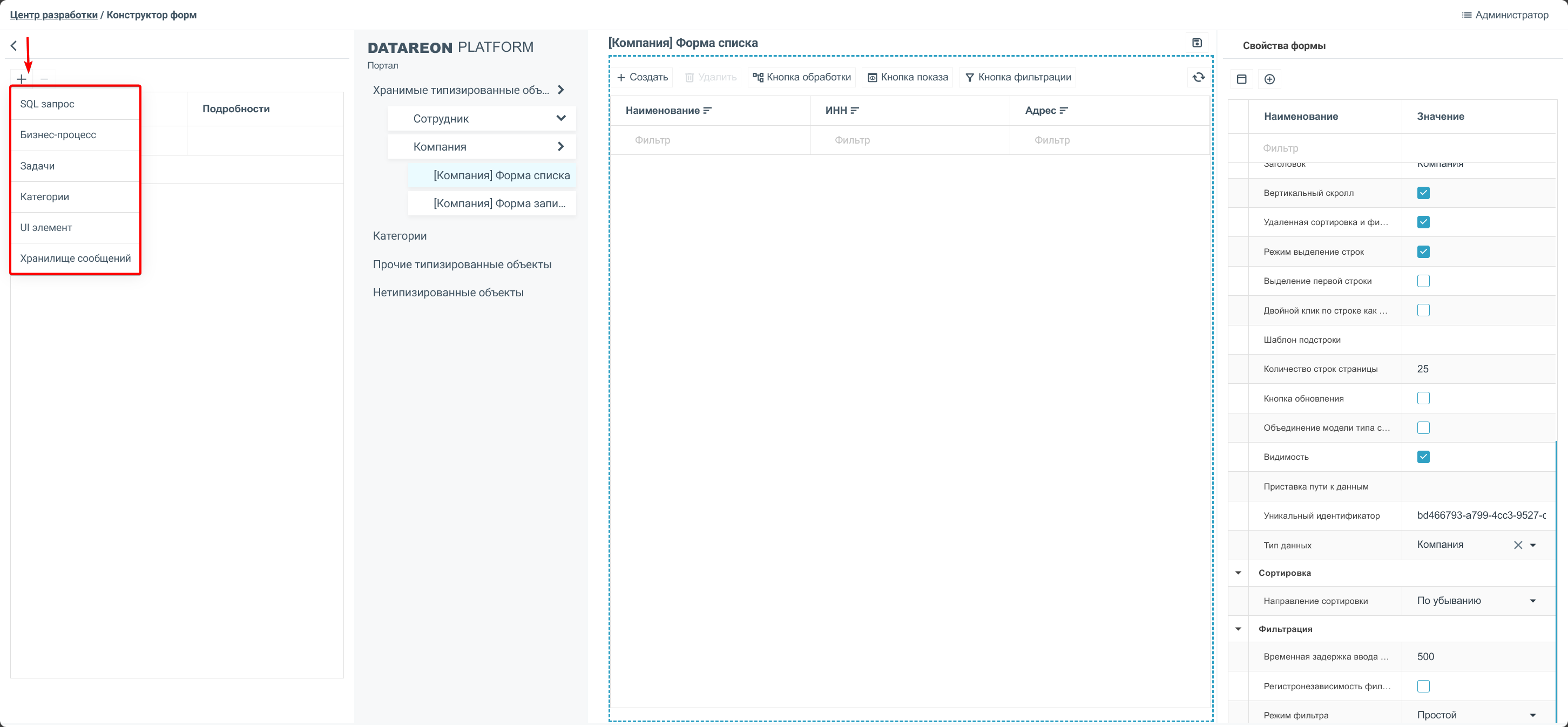Screen dimensions: 1568x727
Task: Click the layout icon in properties toolbar
Action: tap(1242, 79)
